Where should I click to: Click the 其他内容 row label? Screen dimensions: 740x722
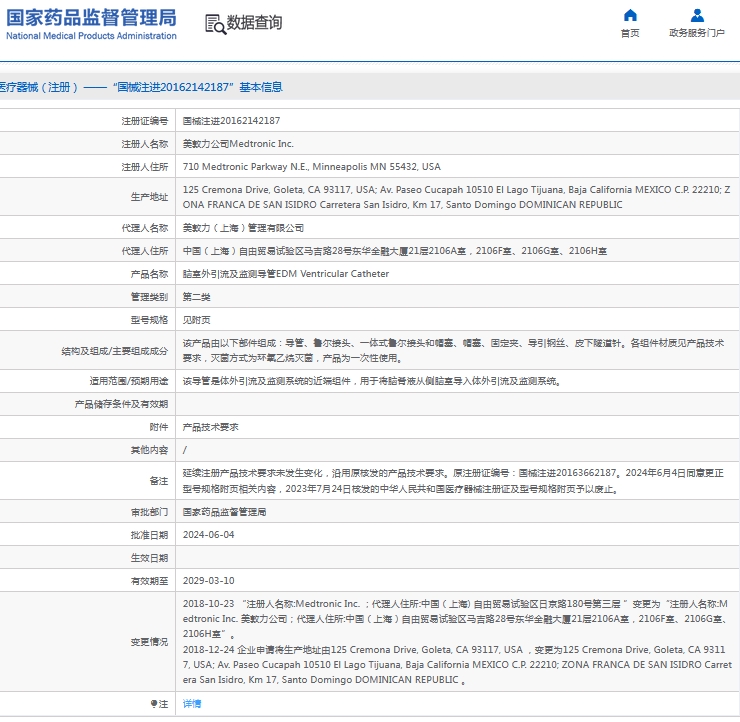point(149,450)
